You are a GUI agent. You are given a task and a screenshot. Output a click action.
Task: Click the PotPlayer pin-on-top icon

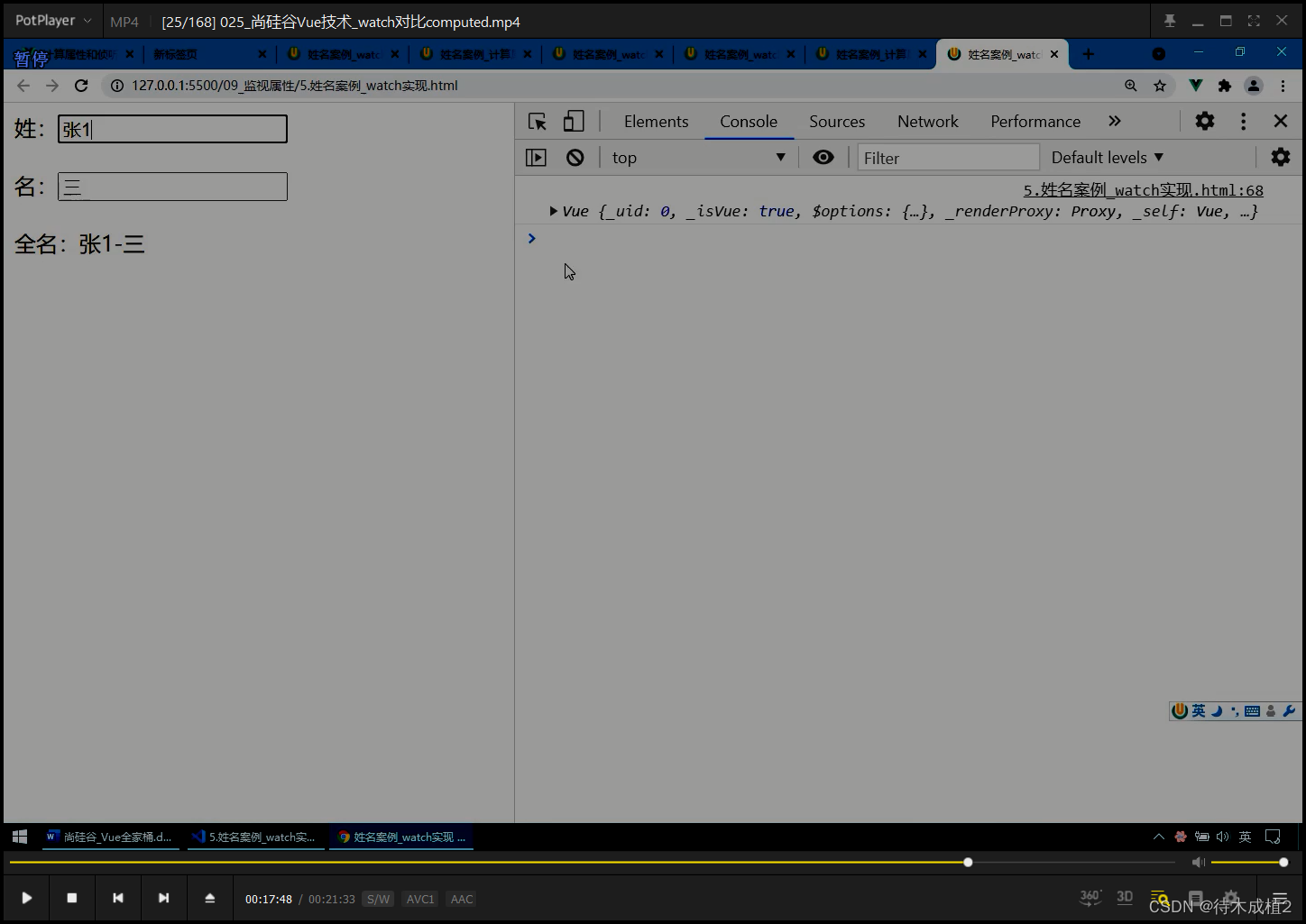[x=1170, y=21]
